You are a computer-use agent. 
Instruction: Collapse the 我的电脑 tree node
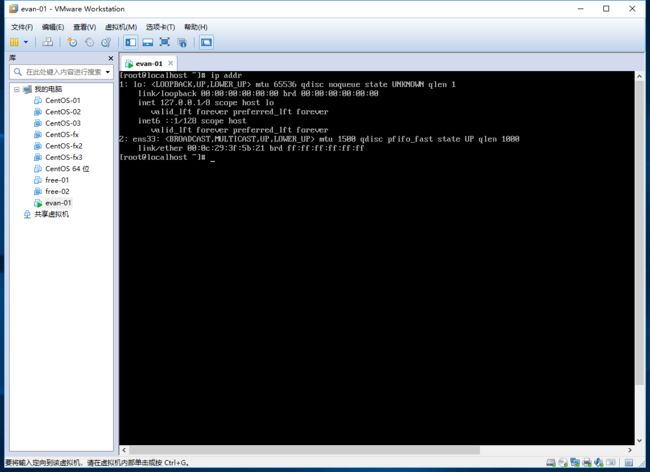pyautogui.click(x=17, y=89)
